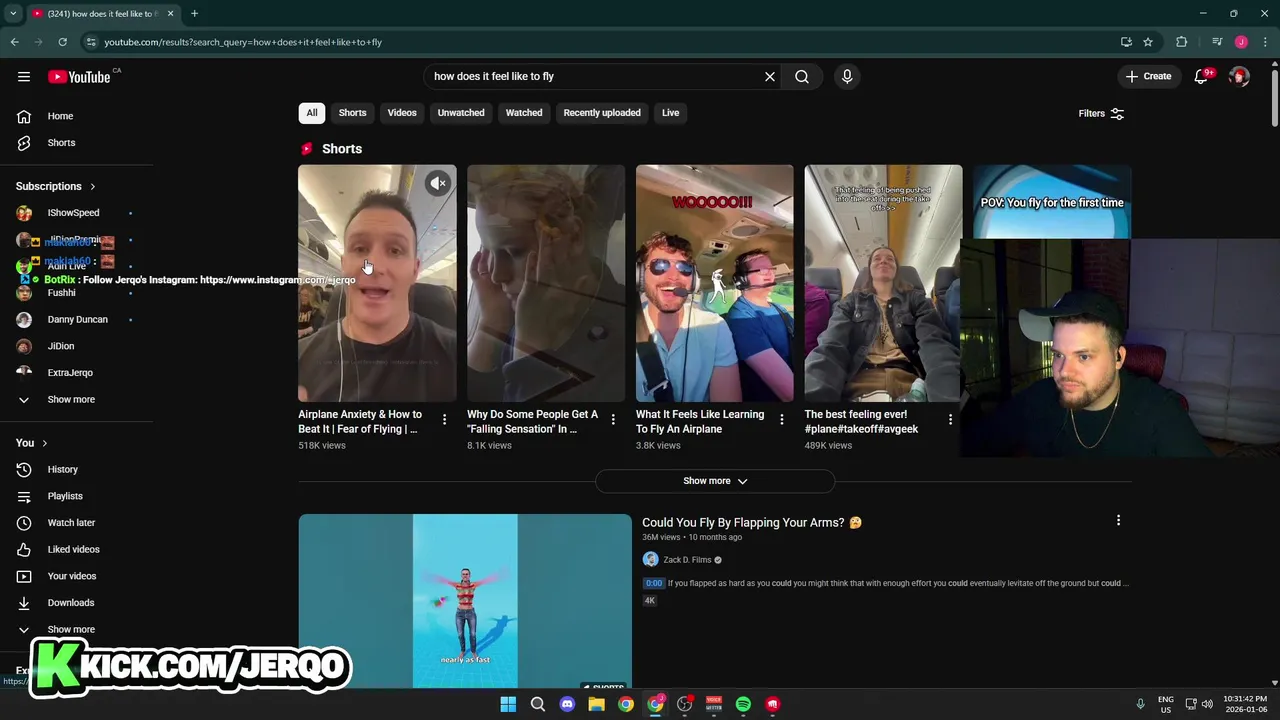
Task: Open options for Falling Sensation short
Action: tap(613, 420)
